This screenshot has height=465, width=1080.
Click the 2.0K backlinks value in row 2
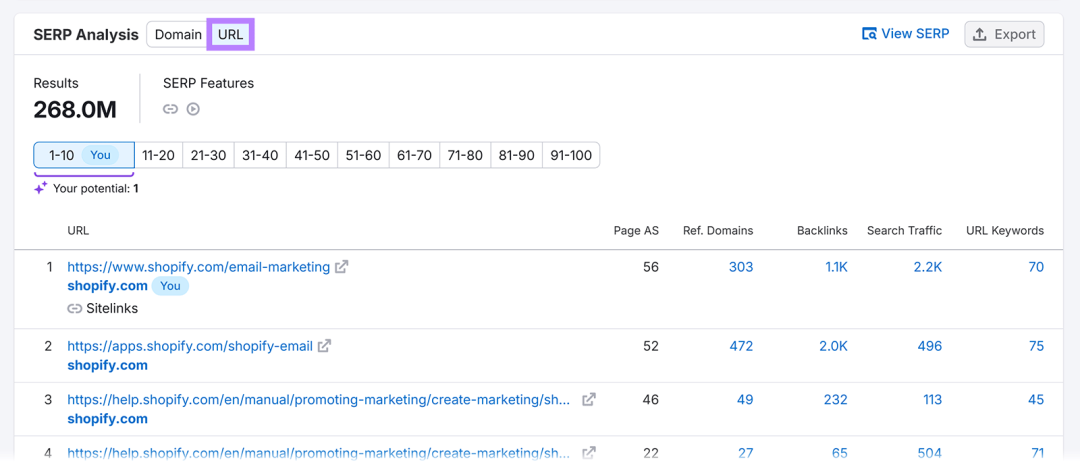833,346
